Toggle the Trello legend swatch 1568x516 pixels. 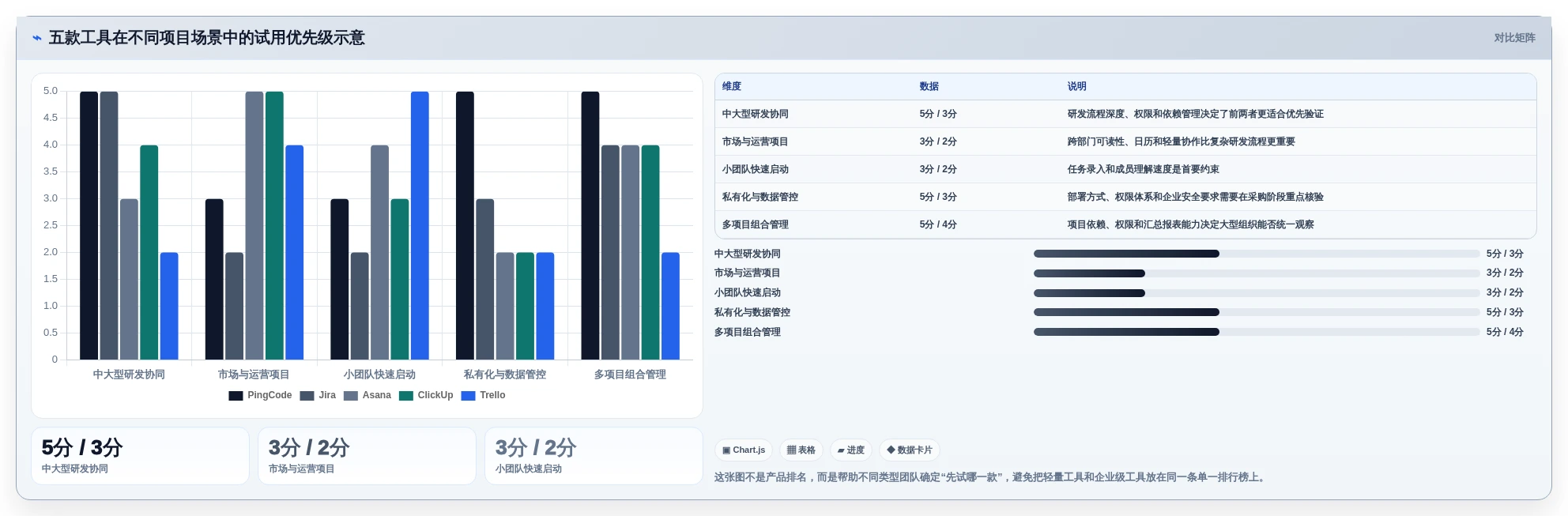[x=468, y=396]
